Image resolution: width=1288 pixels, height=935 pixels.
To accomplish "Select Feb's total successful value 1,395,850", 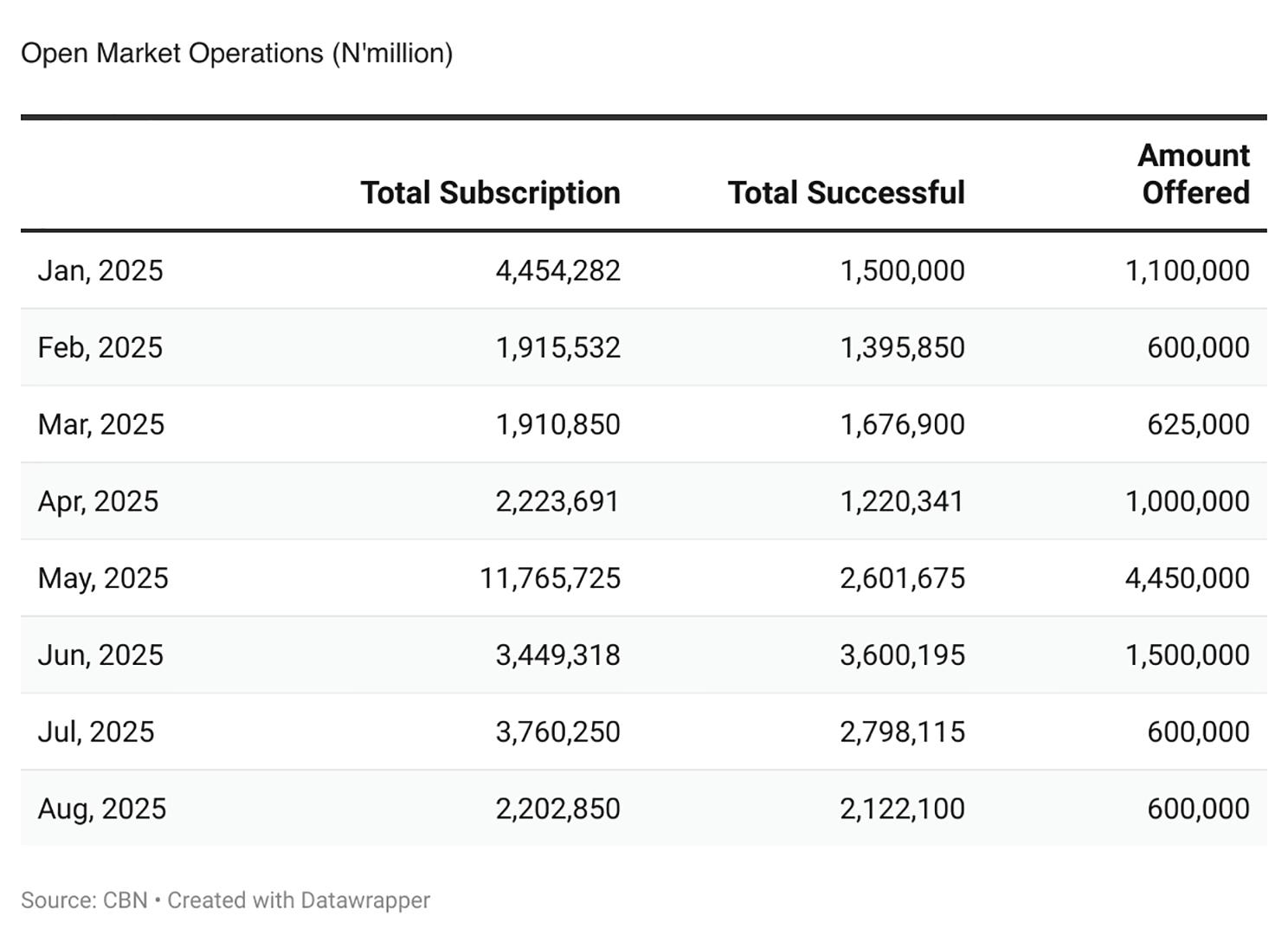I will (902, 347).
